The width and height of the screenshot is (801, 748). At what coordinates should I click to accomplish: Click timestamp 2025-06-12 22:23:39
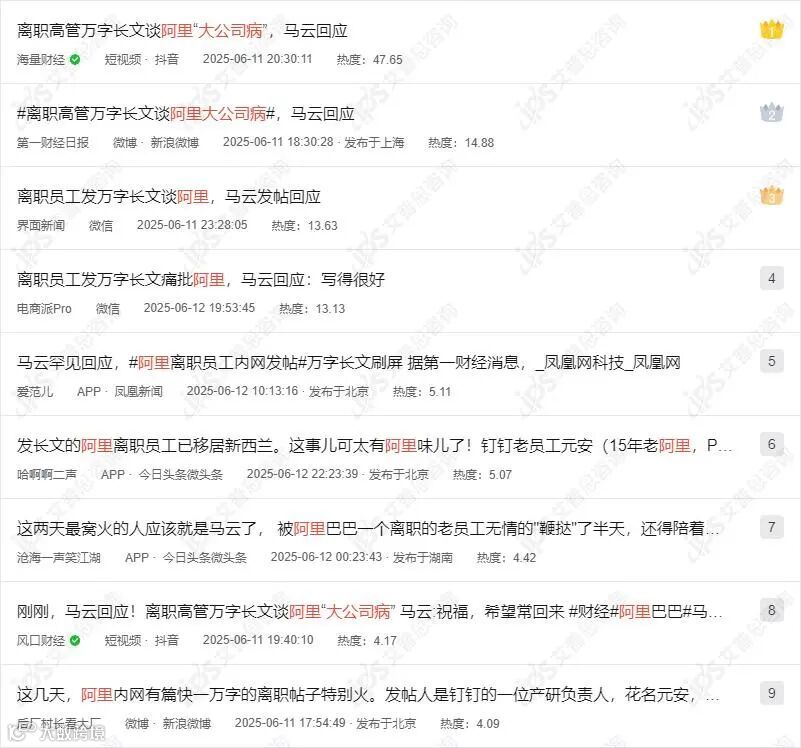point(302,474)
